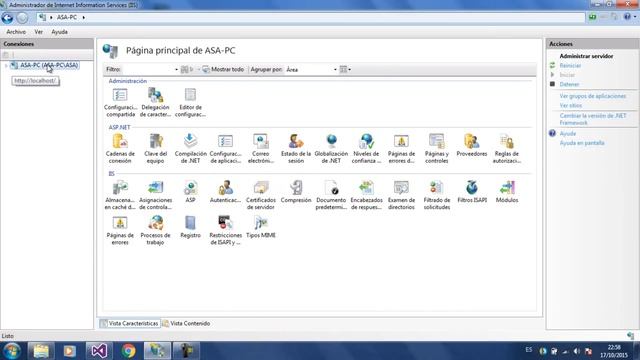Viewport: 640px width, 360px height.
Task: Open Tipos MIME feature
Action: coord(260,227)
